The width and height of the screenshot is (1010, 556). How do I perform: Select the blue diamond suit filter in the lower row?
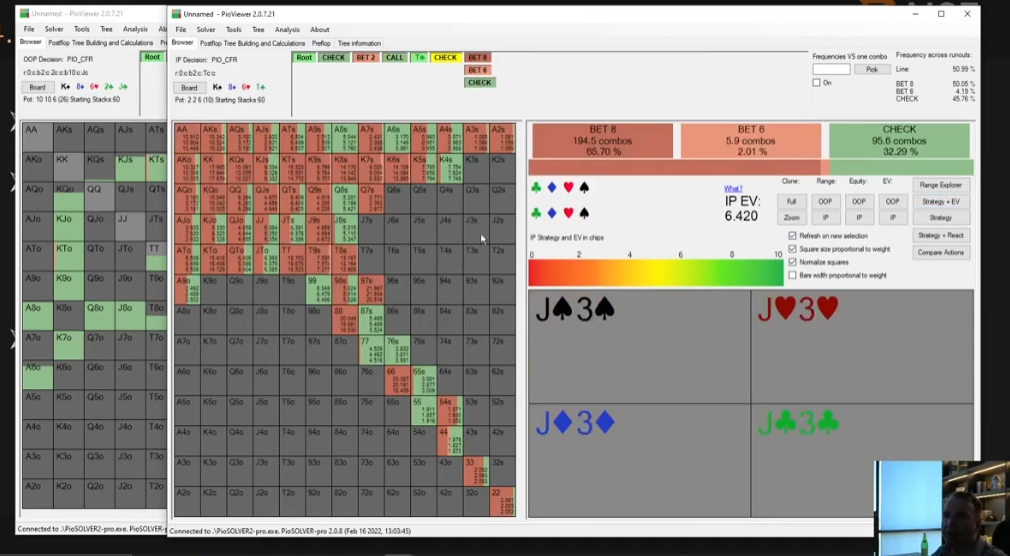point(552,213)
